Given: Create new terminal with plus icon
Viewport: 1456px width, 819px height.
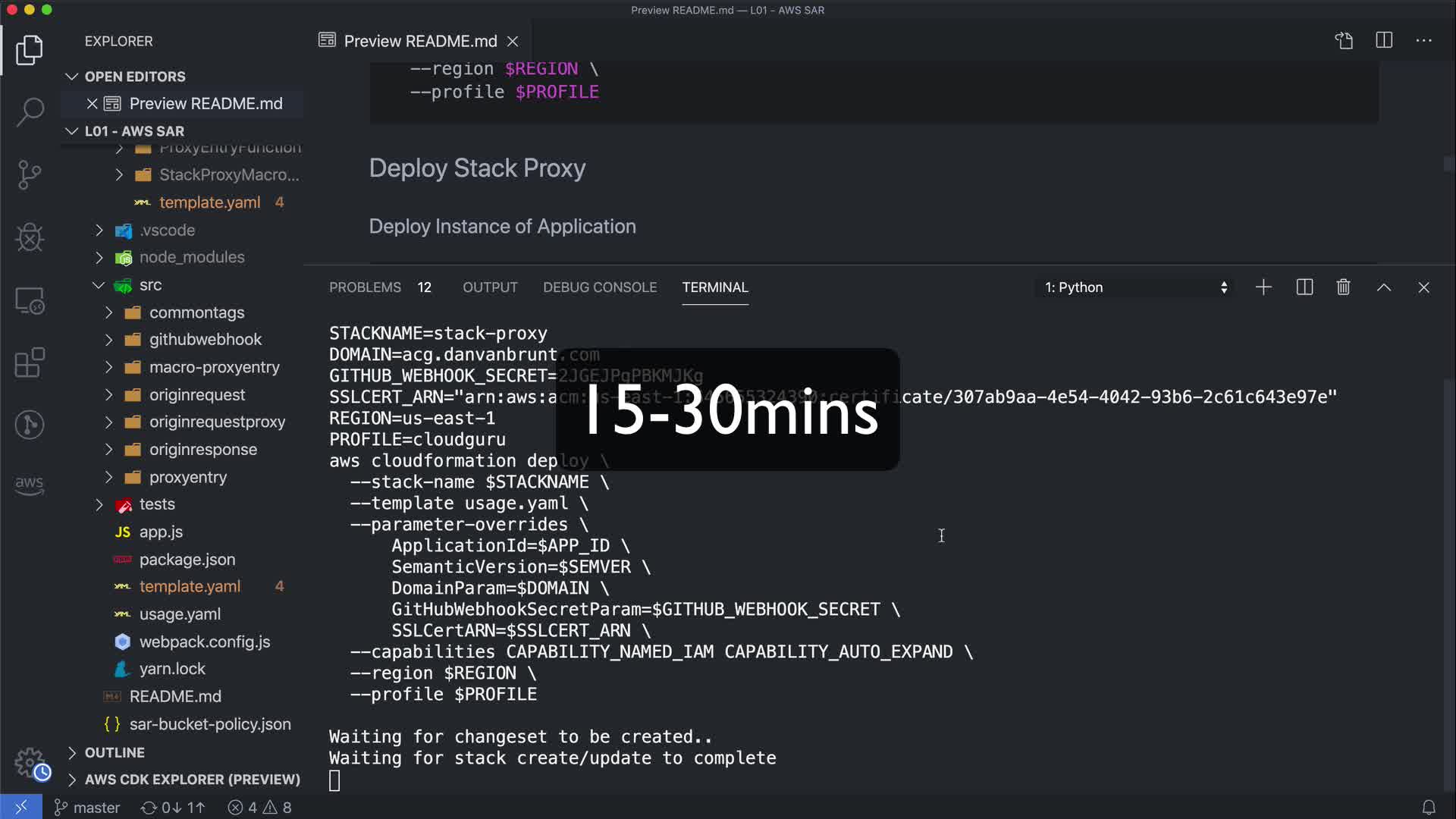Looking at the screenshot, I should point(1263,287).
